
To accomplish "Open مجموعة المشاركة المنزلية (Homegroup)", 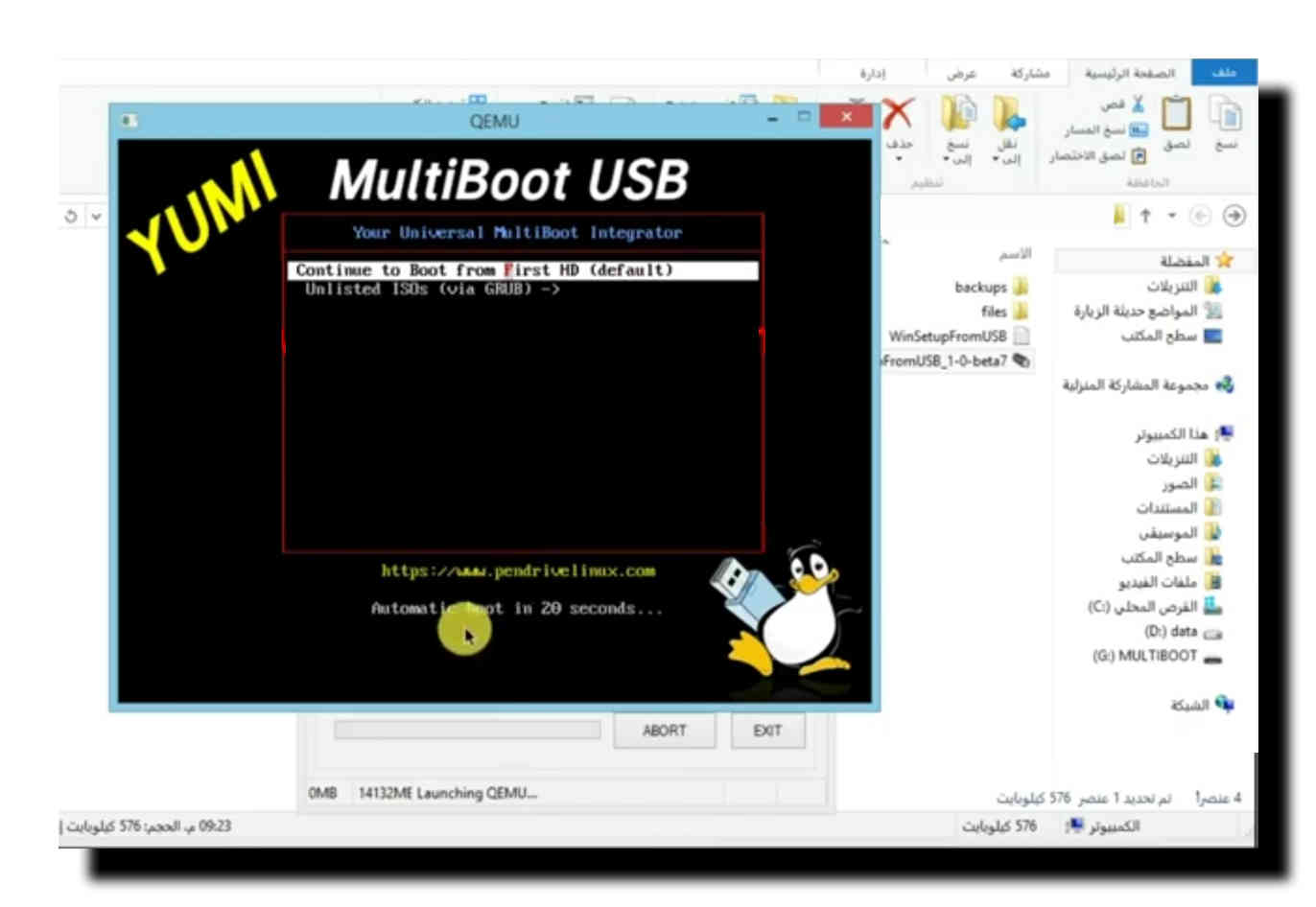I will point(1147,384).
